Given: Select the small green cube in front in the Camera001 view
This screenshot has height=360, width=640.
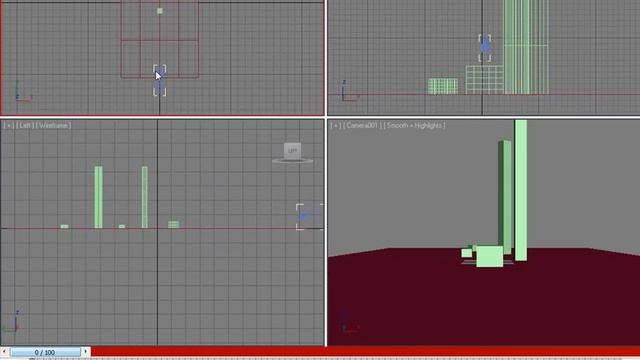Looking at the screenshot, I should [489, 256].
